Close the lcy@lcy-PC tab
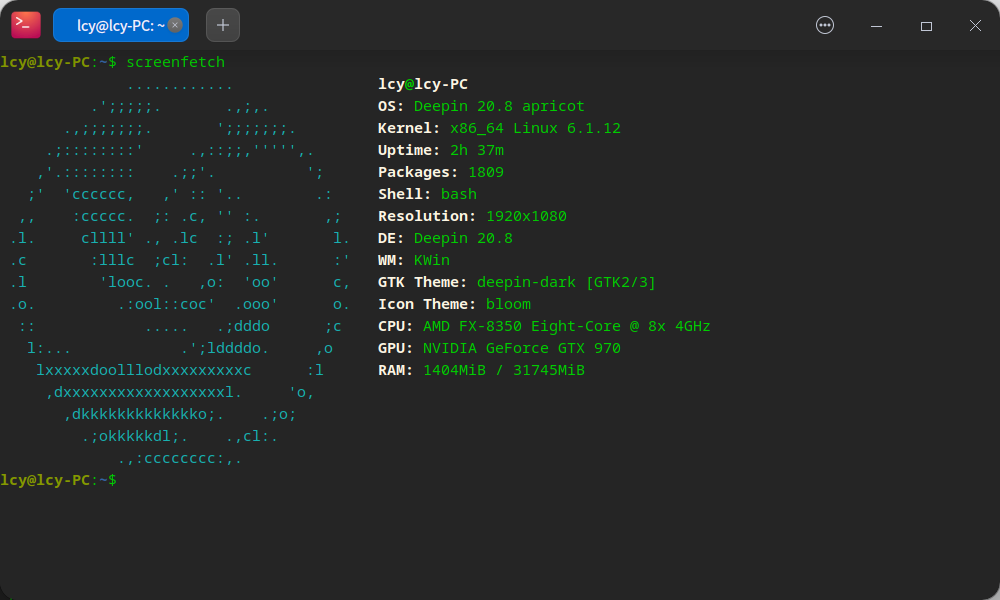Image resolution: width=1000 pixels, height=600 pixels. tap(175, 25)
